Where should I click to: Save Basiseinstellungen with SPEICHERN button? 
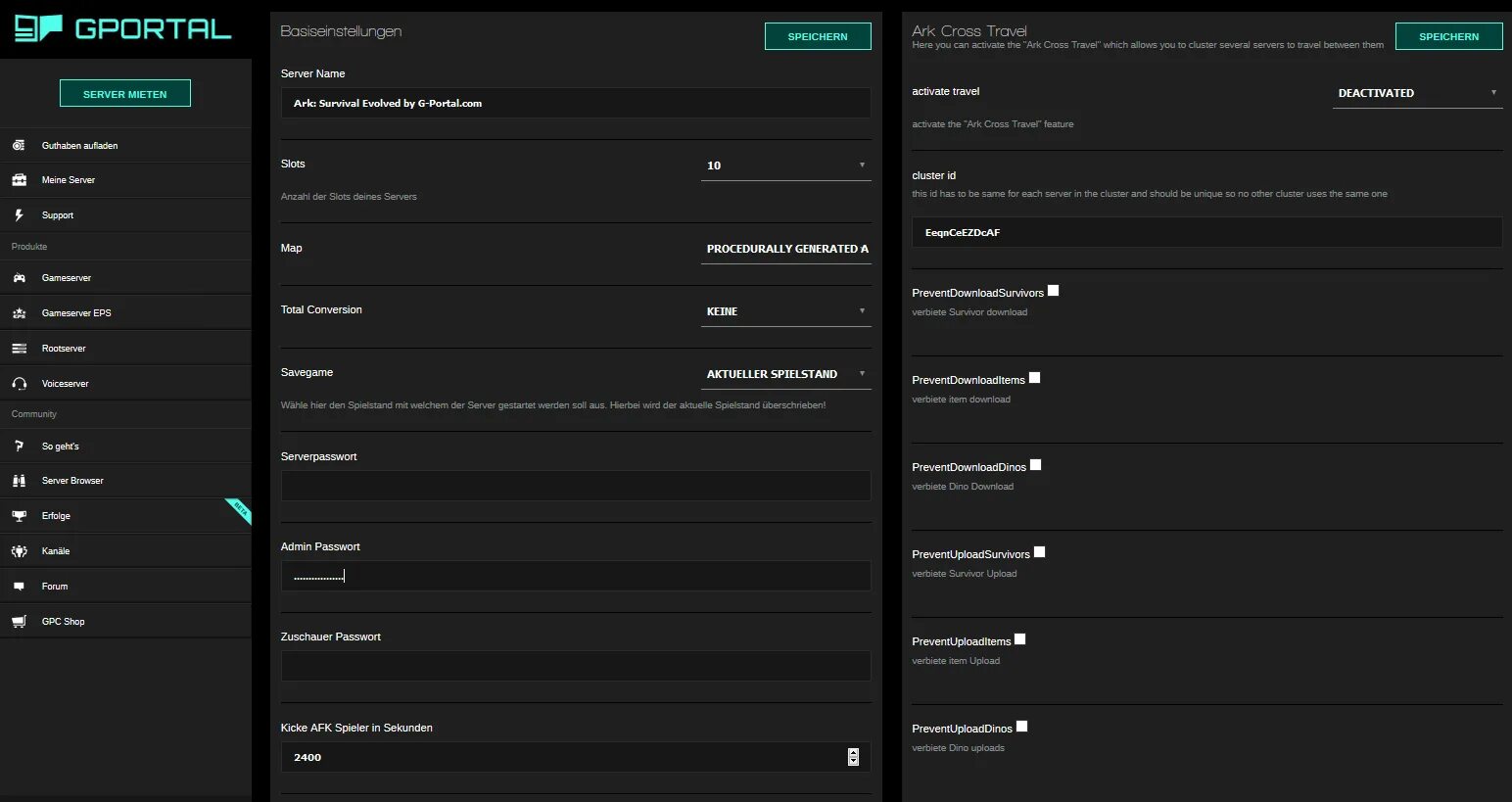(818, 36)
